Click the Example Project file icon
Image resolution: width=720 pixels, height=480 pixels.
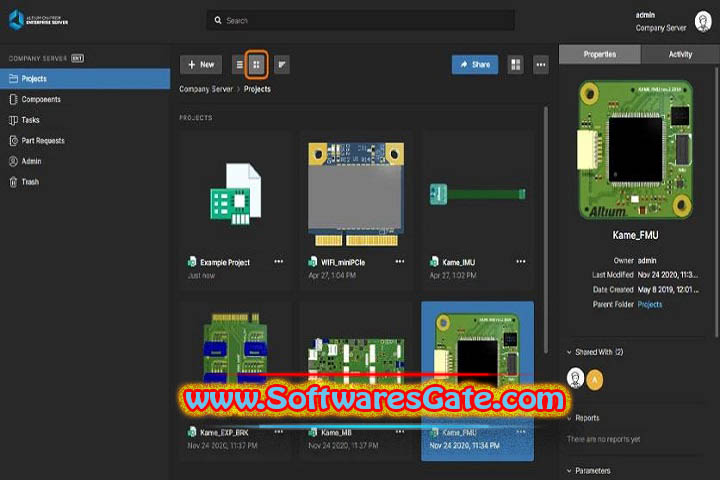(x=192, y=262)
